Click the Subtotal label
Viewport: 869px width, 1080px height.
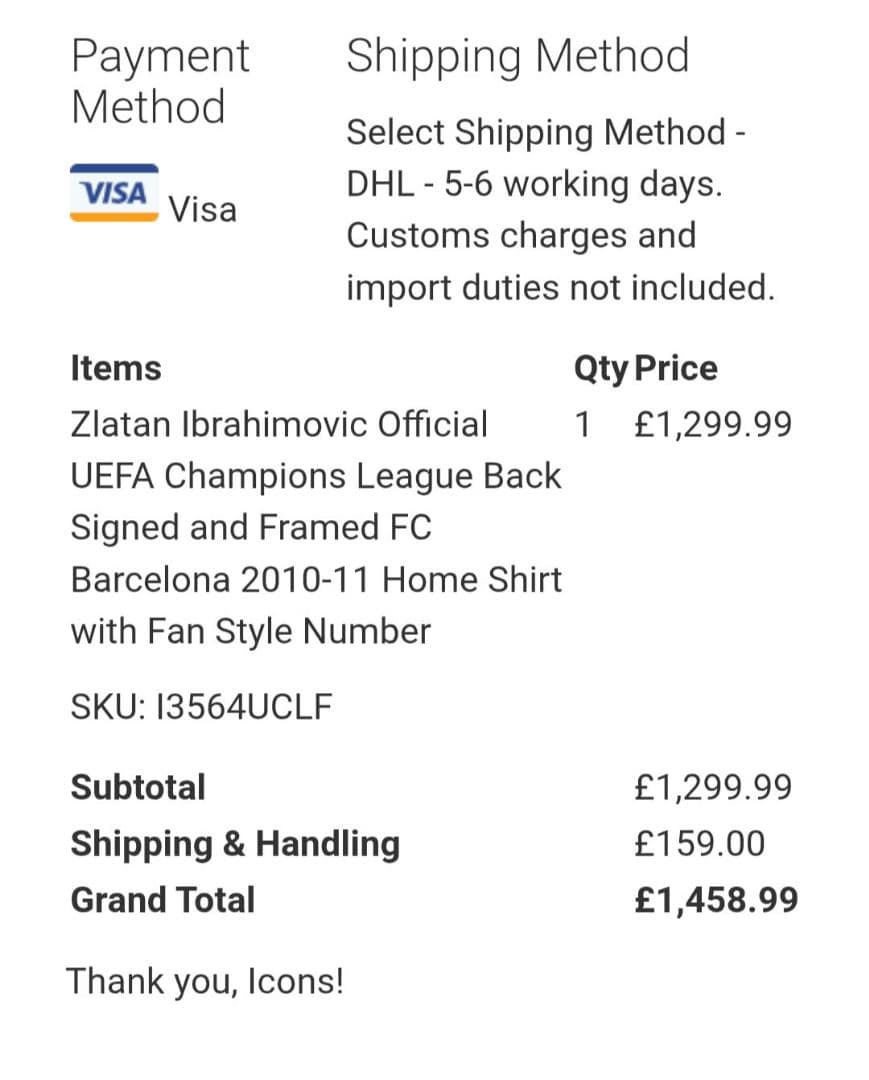click(138, 787)
